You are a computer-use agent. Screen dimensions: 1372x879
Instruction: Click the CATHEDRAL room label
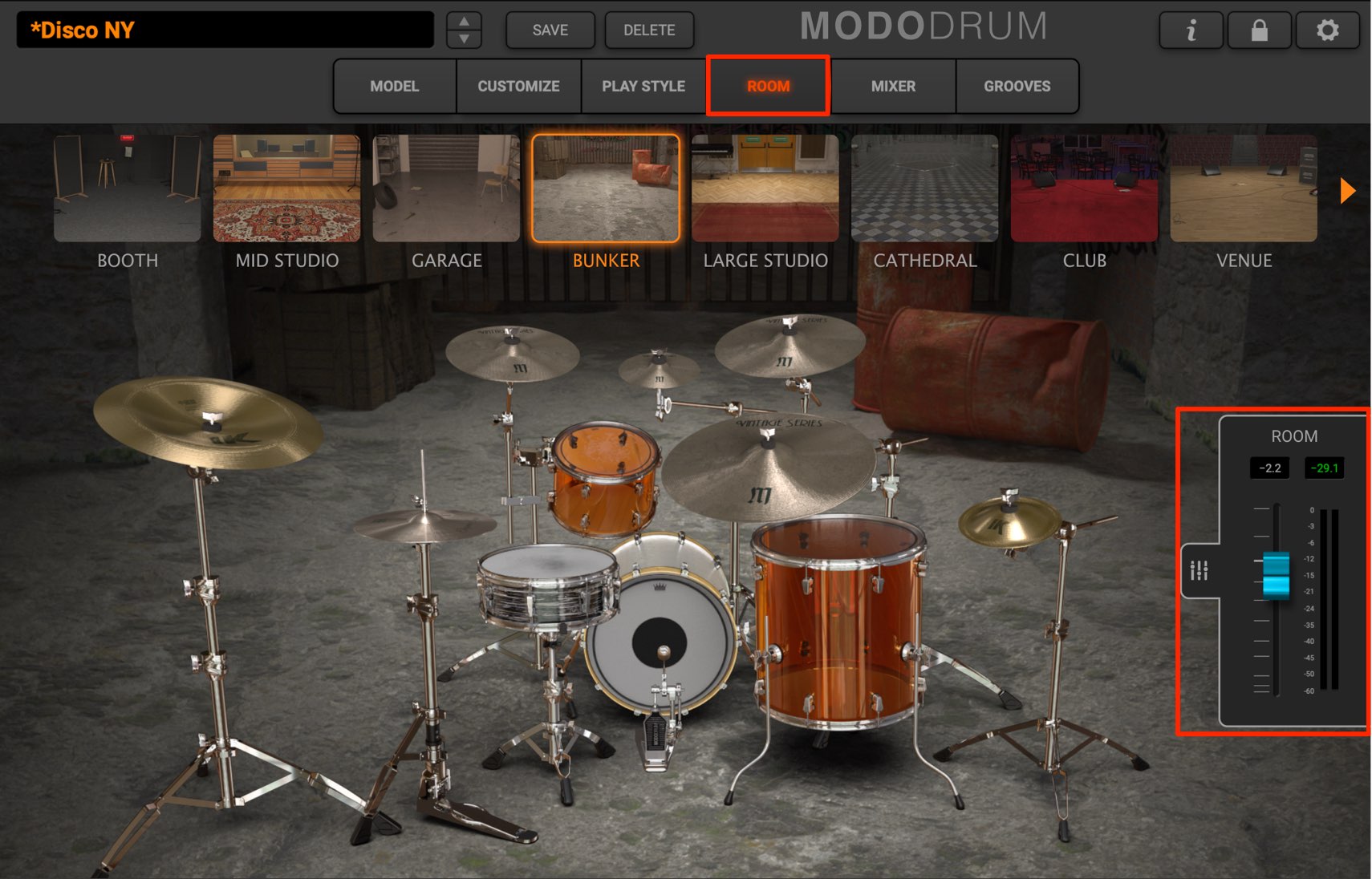coord(925,261)
